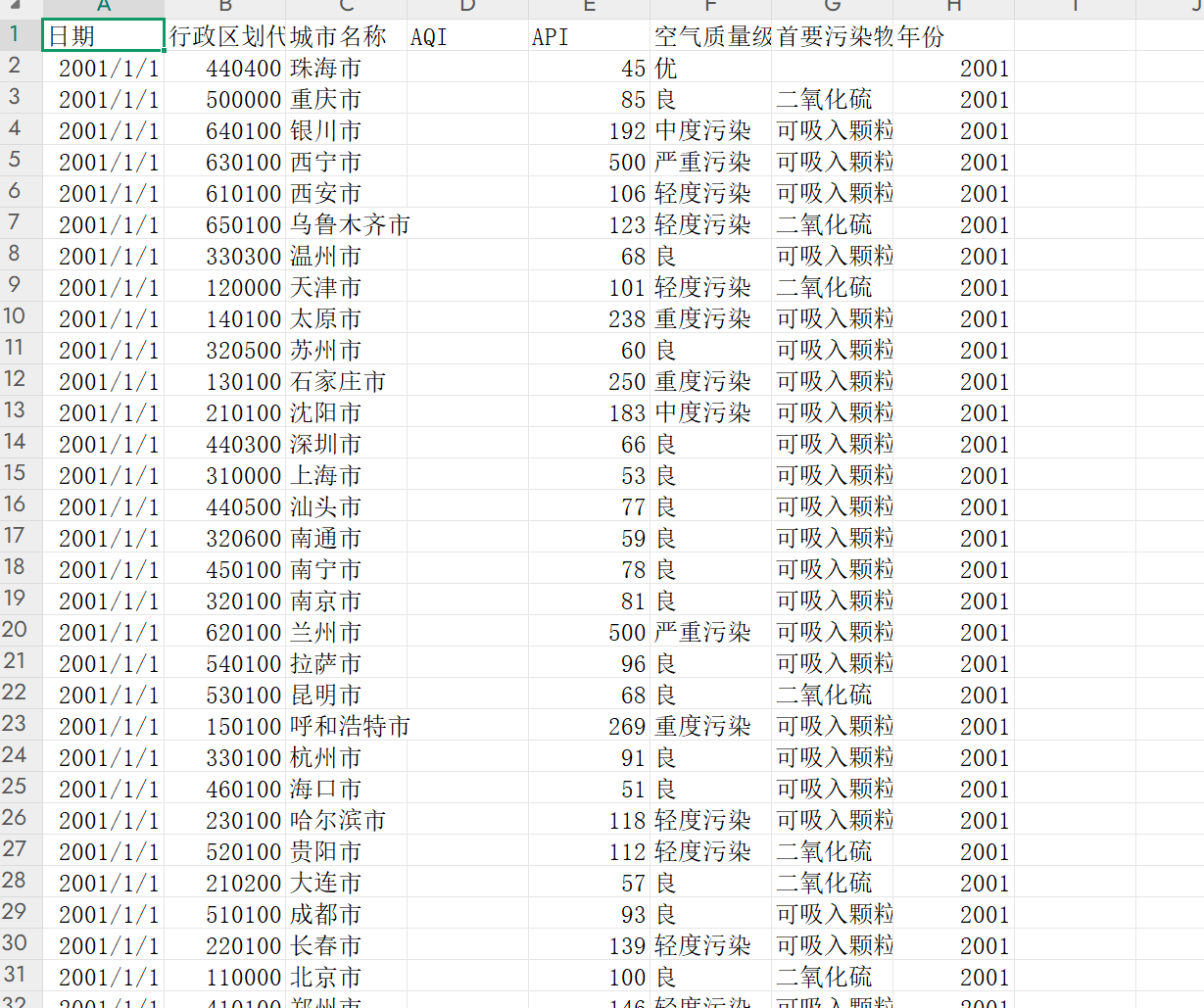
Task: Click the empty AQI cell for 北京市
Action: (x=467, y=978)
